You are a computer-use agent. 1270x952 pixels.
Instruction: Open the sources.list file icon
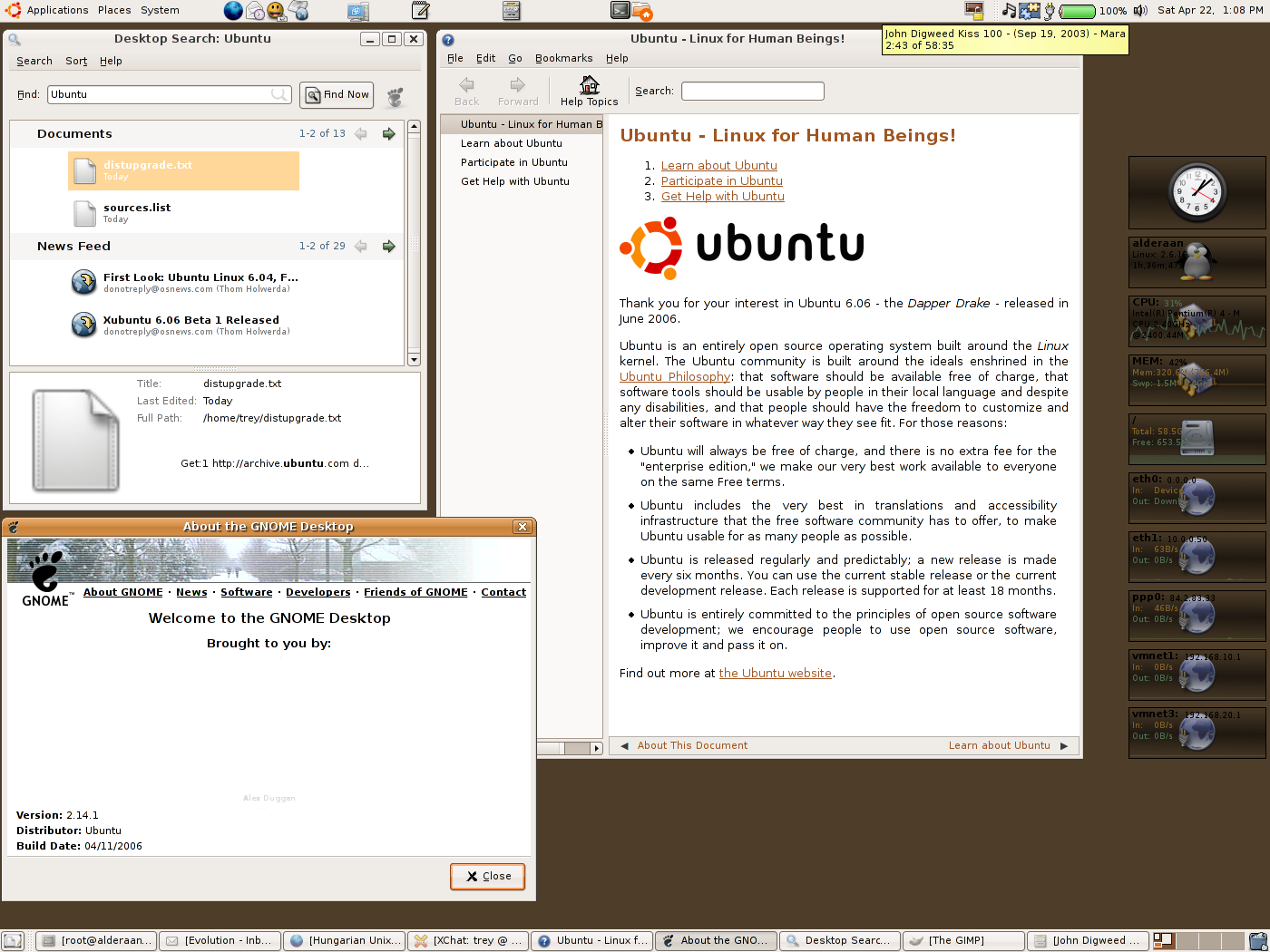tap(85, 213)
